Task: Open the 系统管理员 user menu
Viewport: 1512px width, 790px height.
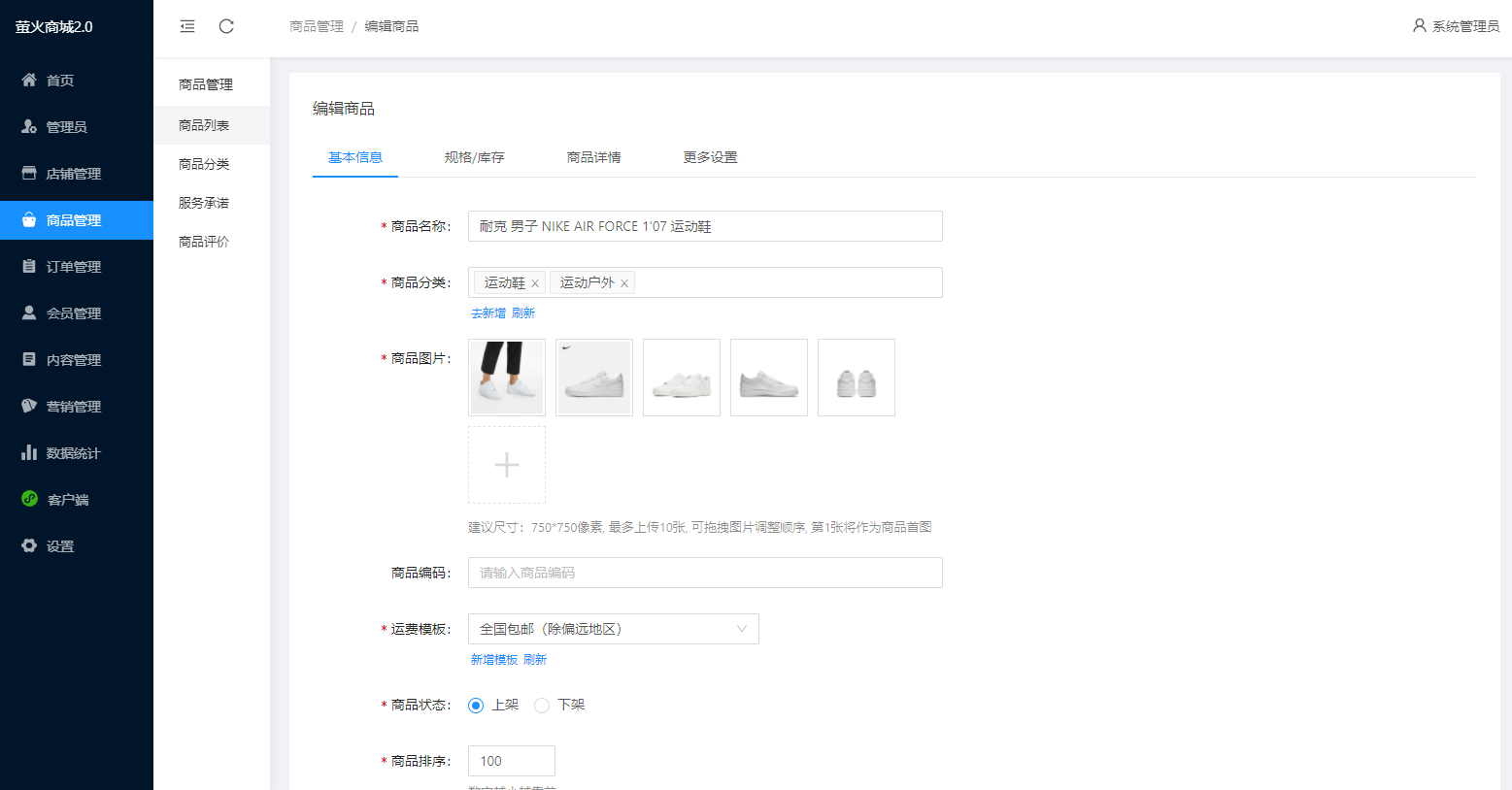Action: tap(1456, 26)
